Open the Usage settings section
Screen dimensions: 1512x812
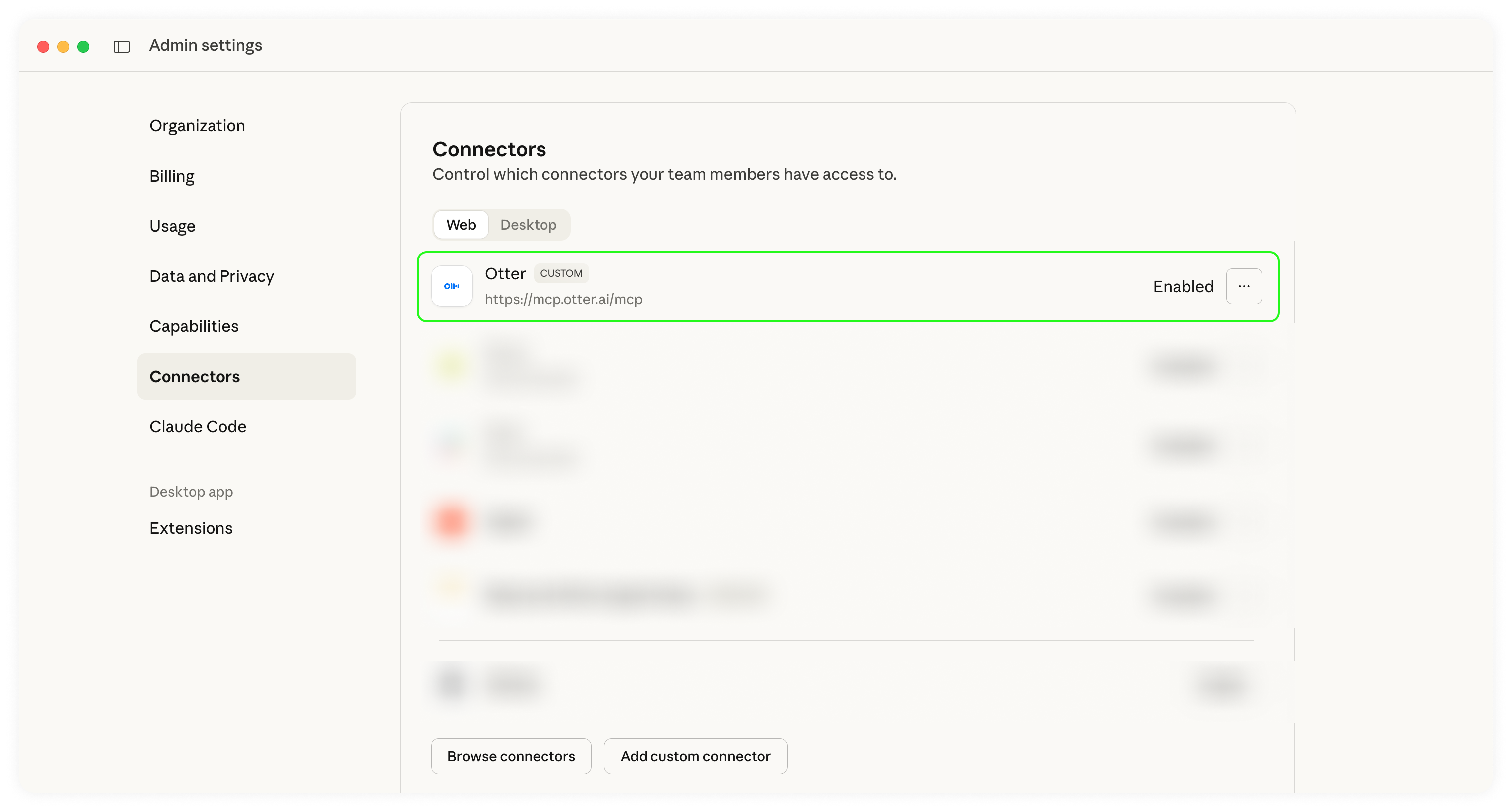point(172,226)
